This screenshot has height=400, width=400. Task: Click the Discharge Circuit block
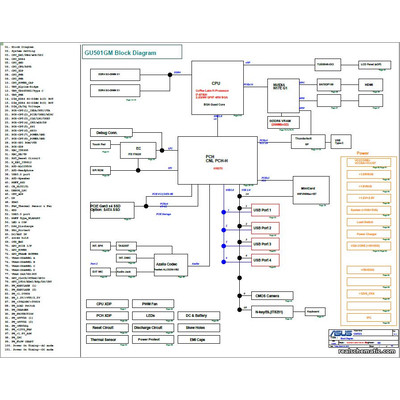pos(153,328)
